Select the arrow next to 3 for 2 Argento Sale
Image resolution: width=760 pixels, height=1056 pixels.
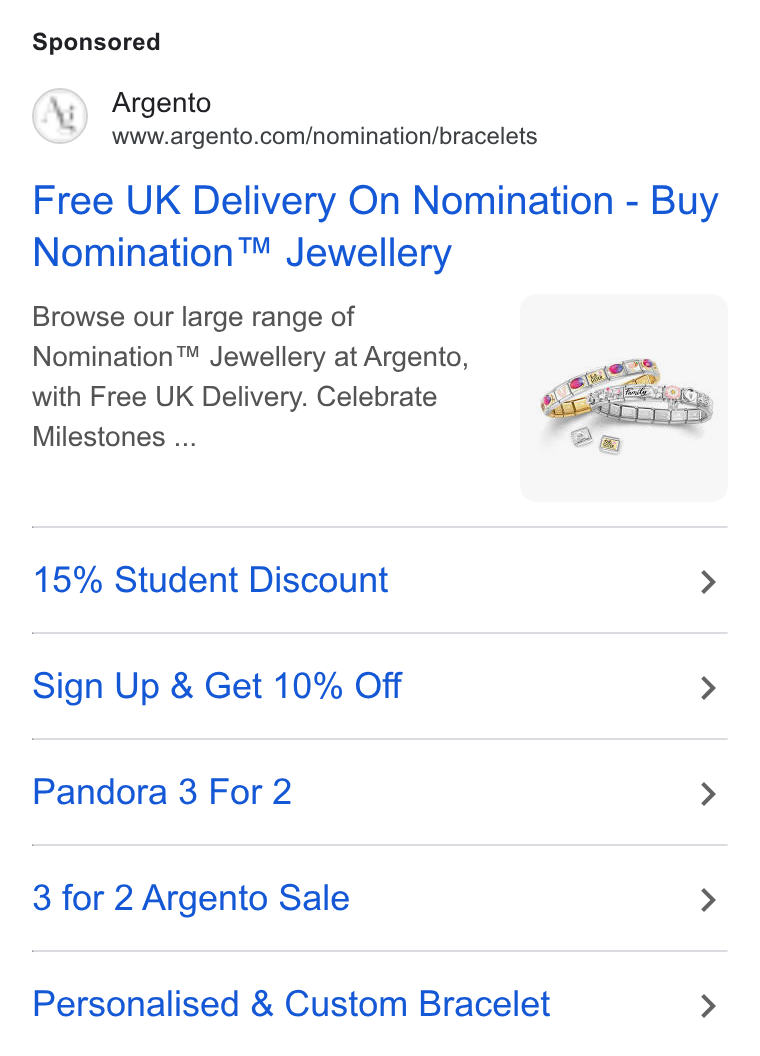click(707, 900)
